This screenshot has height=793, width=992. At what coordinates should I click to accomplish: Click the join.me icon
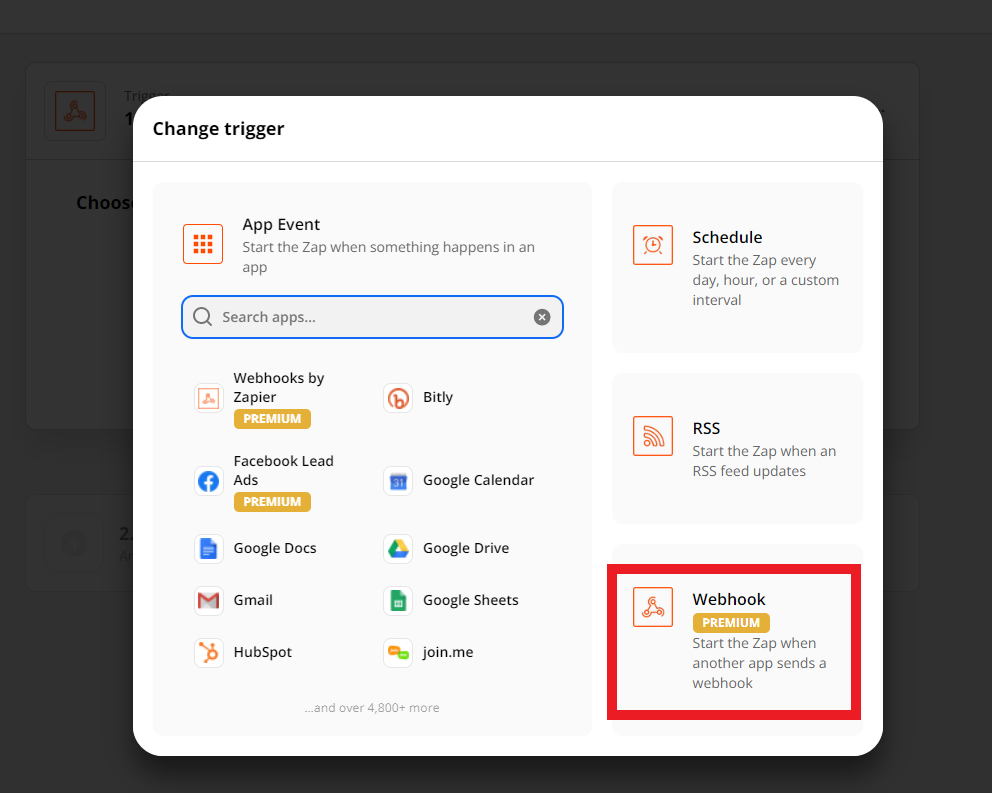pos(398,653)
